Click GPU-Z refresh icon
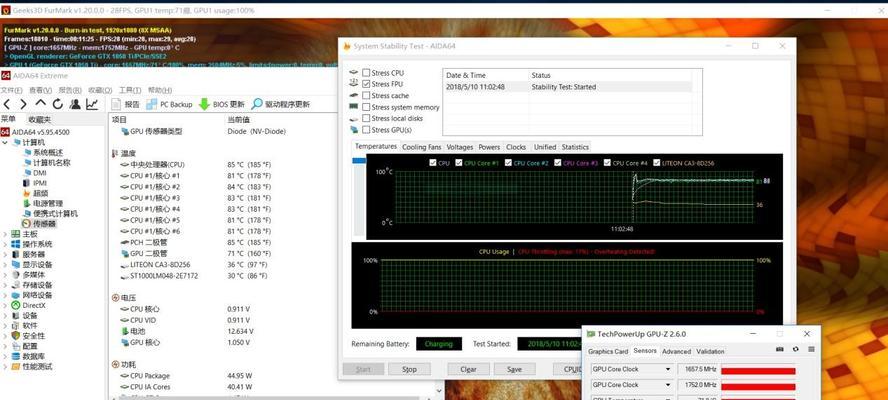888x400 pixels. click(796, 349)
